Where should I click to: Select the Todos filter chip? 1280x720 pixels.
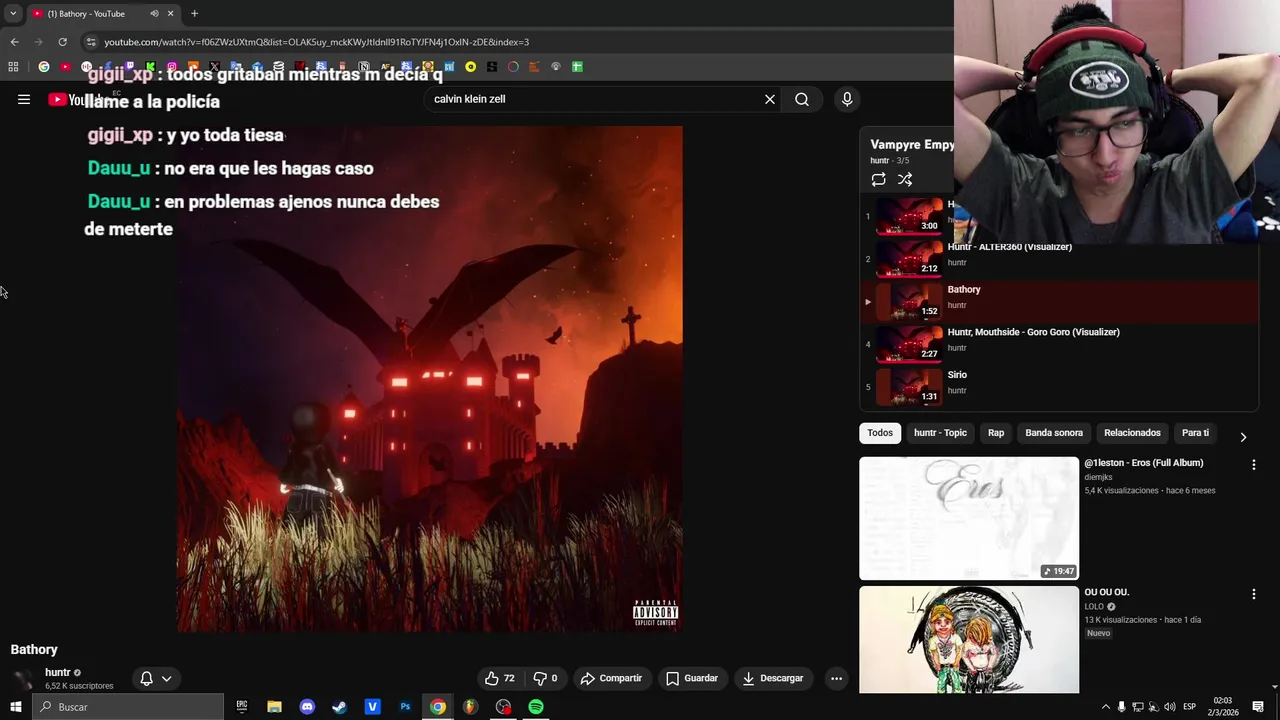880,433
